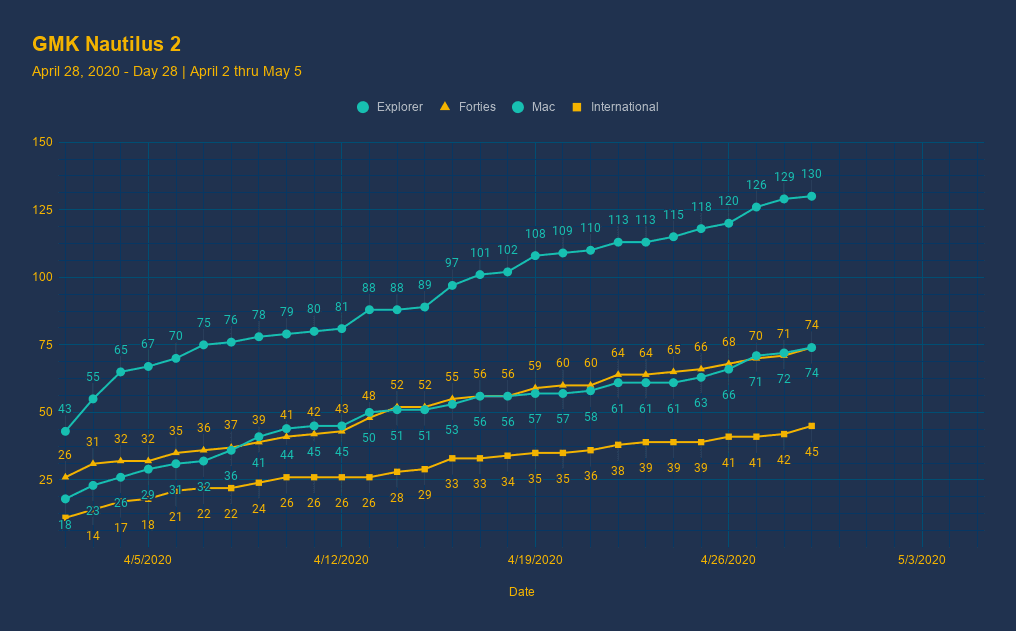Click the International data point labeled 45
This screenshot has height=631, width=1016.
[x=811, y=426]
